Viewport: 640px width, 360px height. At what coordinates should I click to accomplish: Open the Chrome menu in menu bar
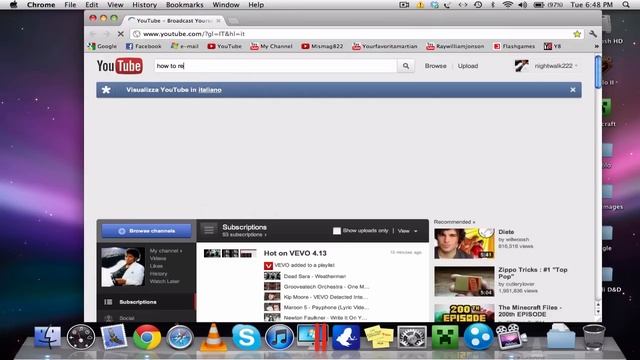pyautogui.click(x=41, y=5)
